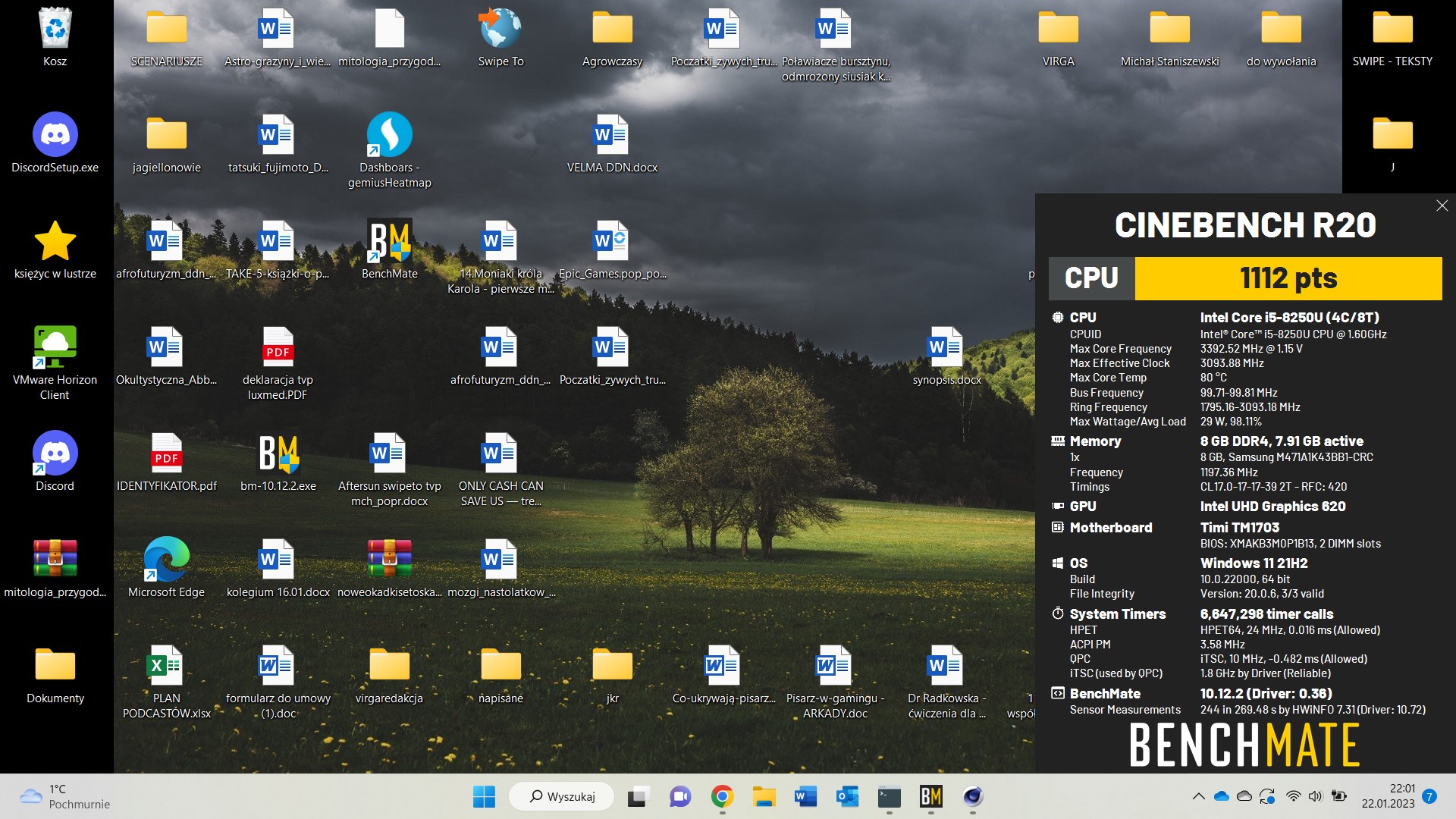Open synopsis.docx Word document
Viewport: 1456px width, 819px height.
(x=946, y=347)
